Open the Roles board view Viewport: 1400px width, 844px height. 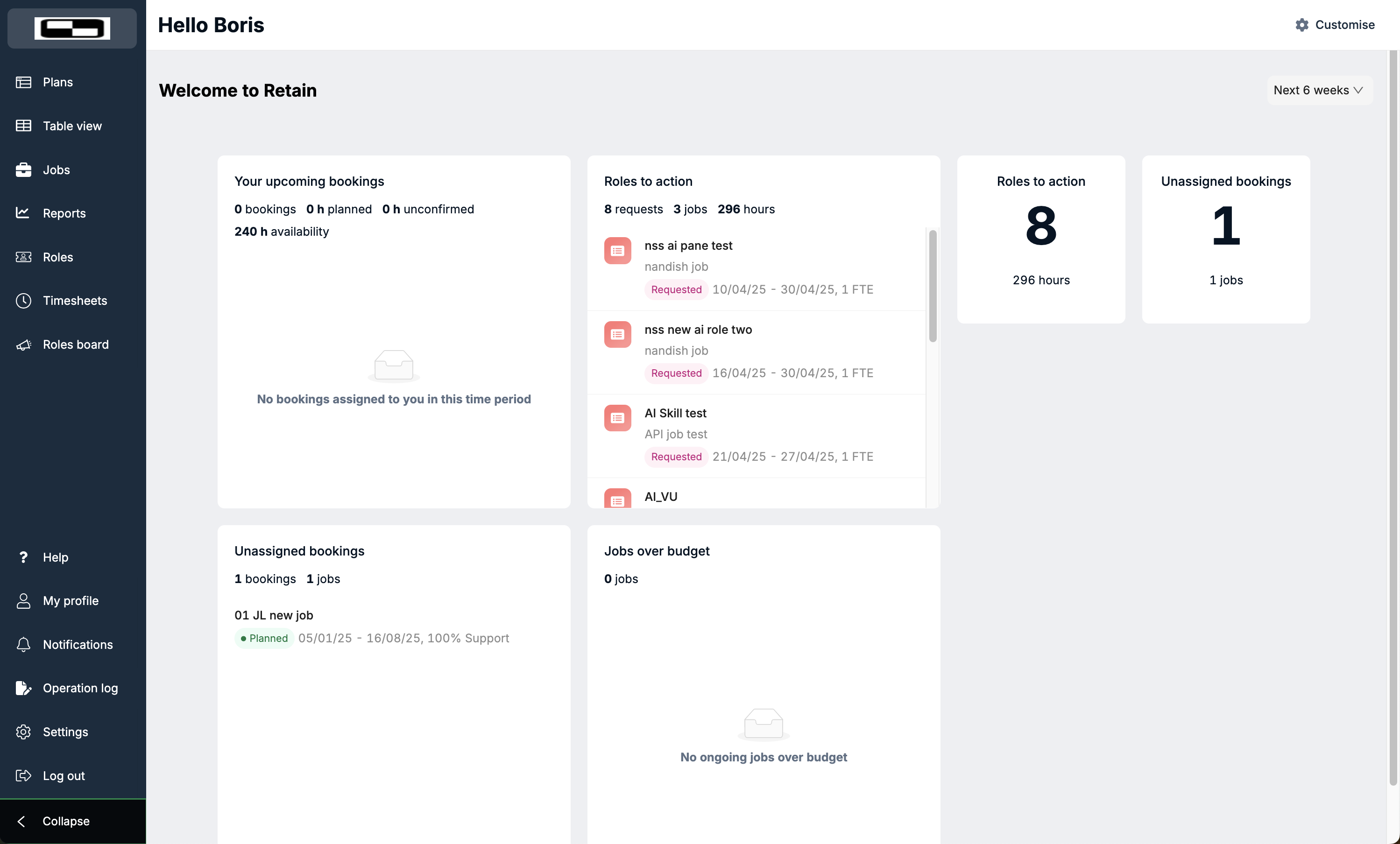pyautogui.click(x=76, y=344)
